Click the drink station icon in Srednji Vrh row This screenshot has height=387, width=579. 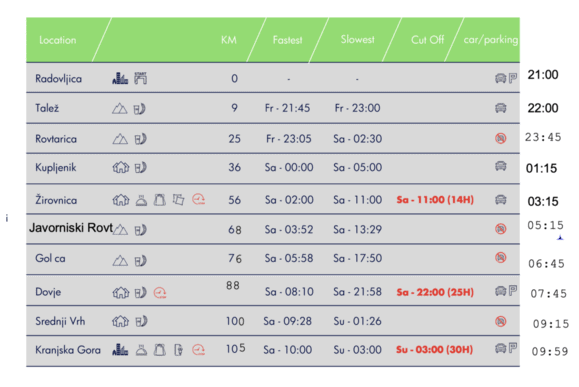(141, 321)
